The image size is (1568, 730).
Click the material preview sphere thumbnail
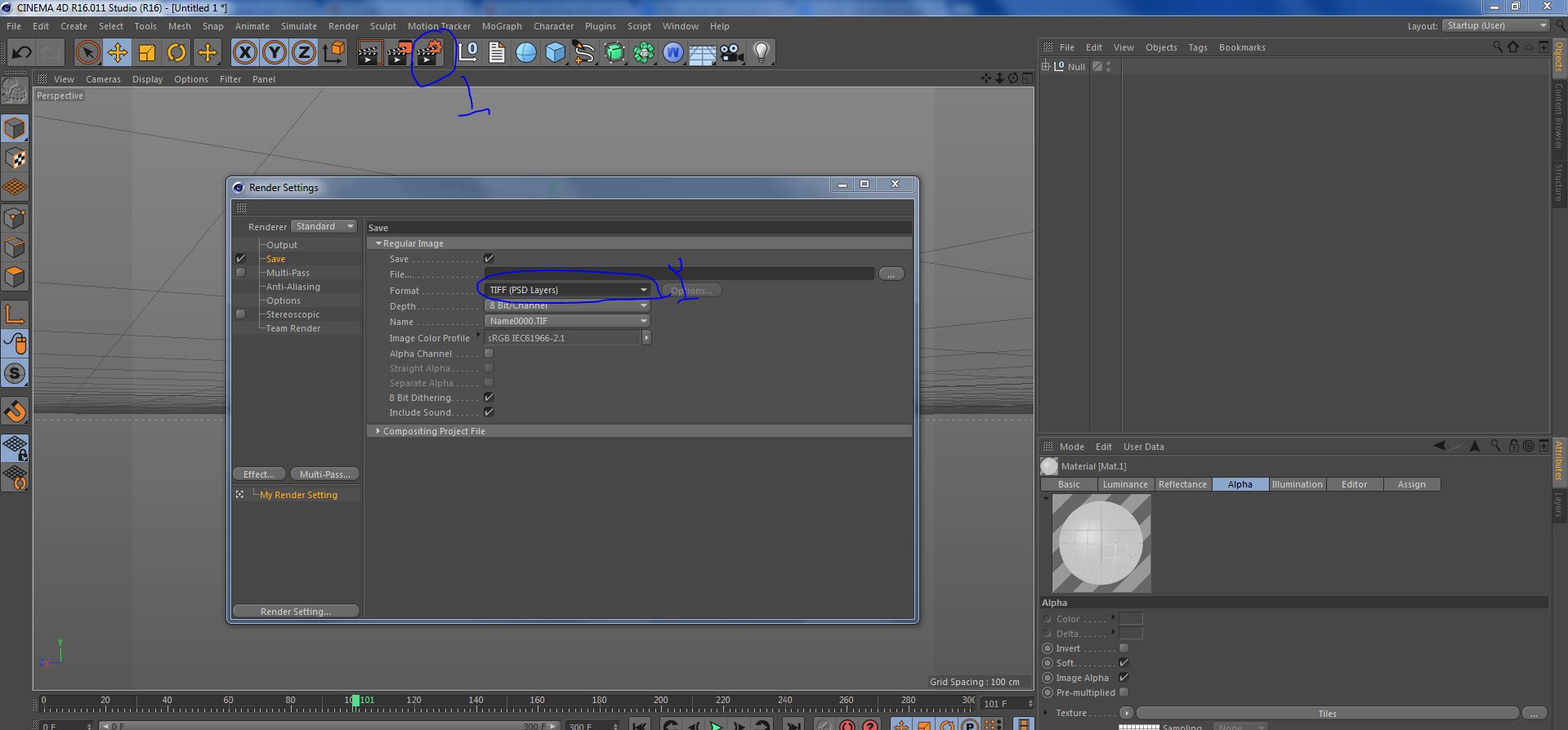pos(1101,543)
